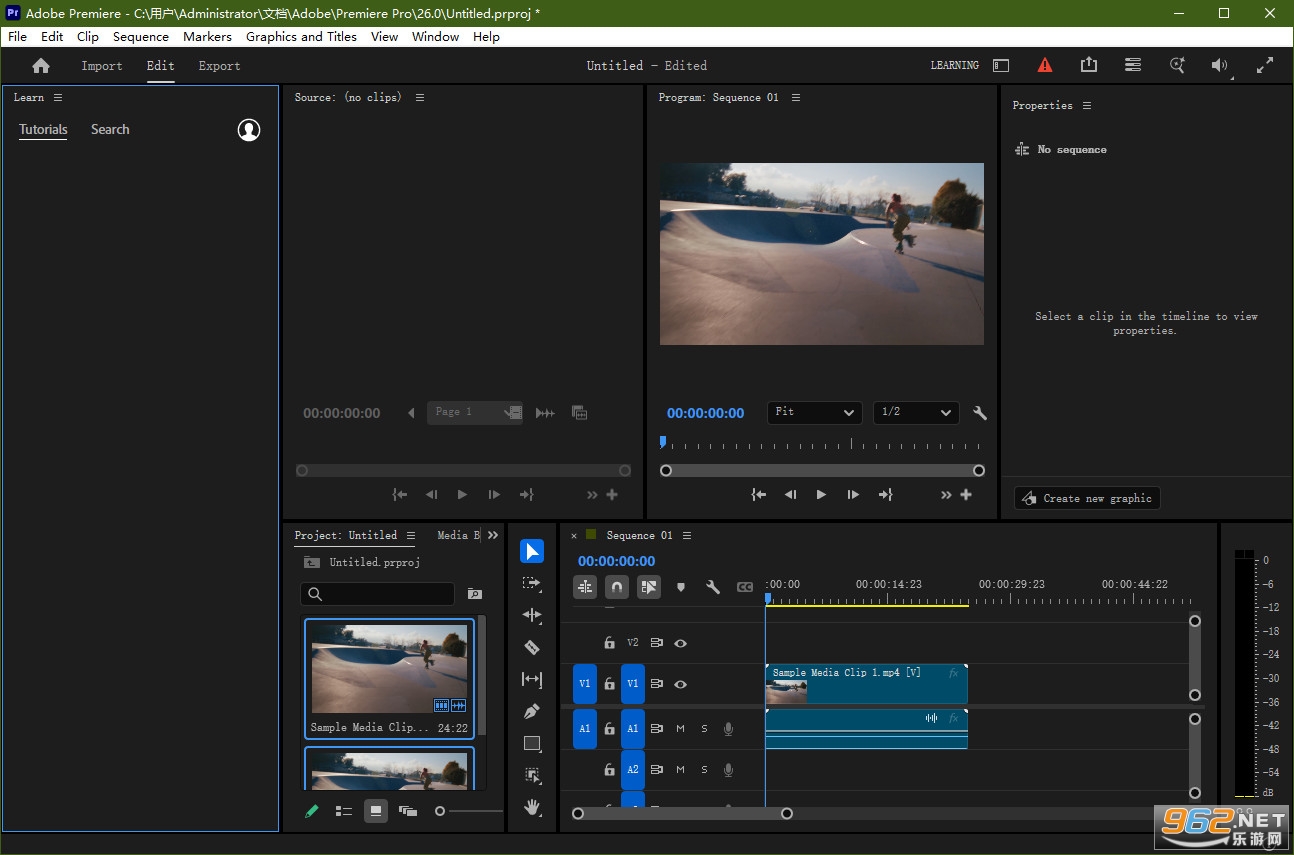Select the Razor tool
The height and width of the screenshot is (855, 1294).
pyautogui.click(x=532, y=647)
